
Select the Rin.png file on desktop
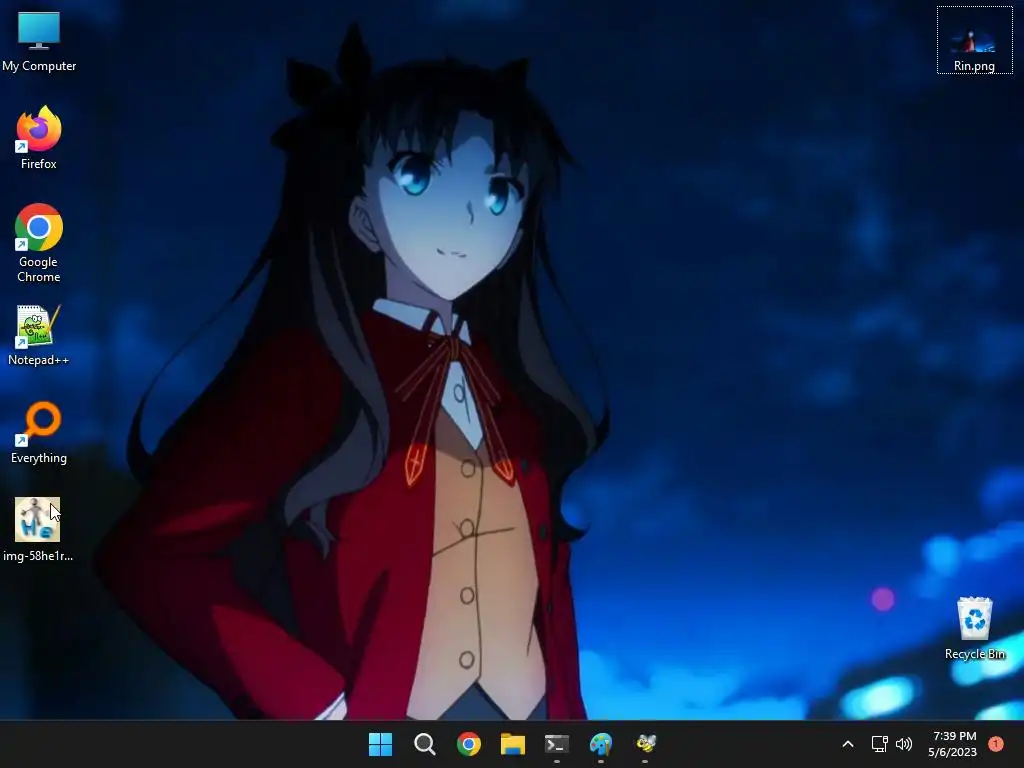(x=974, y=40)
